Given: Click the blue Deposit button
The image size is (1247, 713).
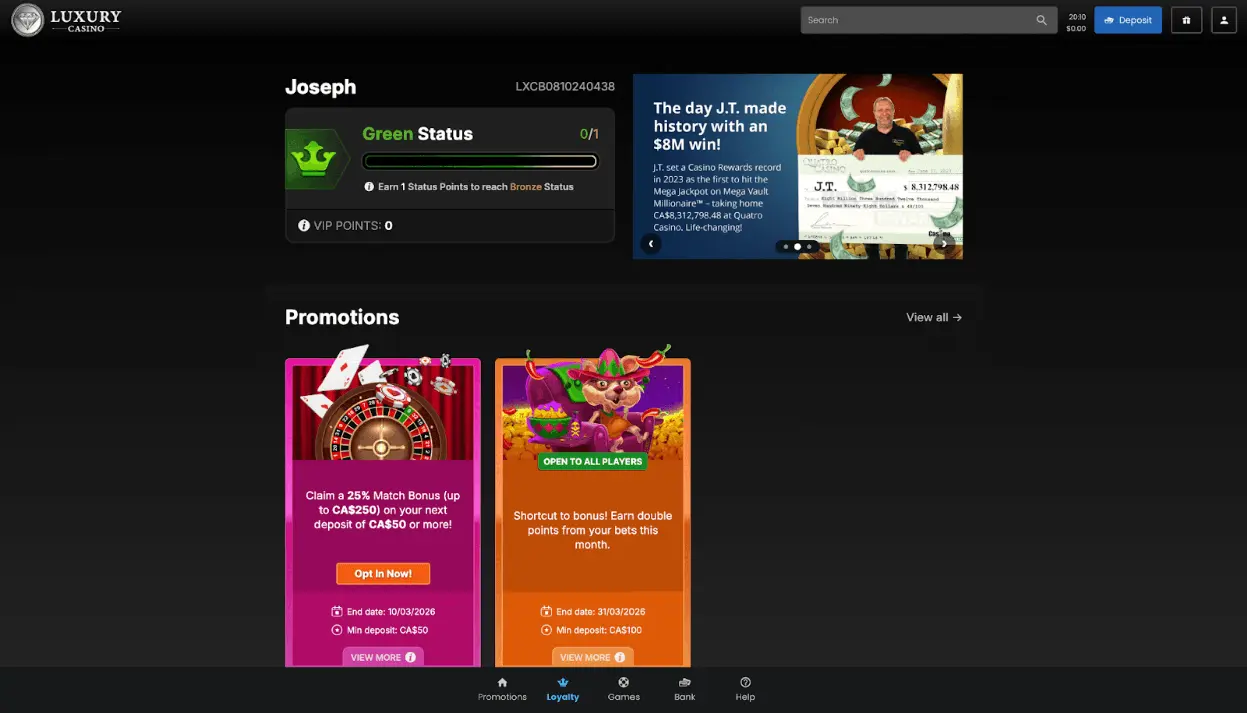Looking at the screenshot, I should (x=1127, y=20).
